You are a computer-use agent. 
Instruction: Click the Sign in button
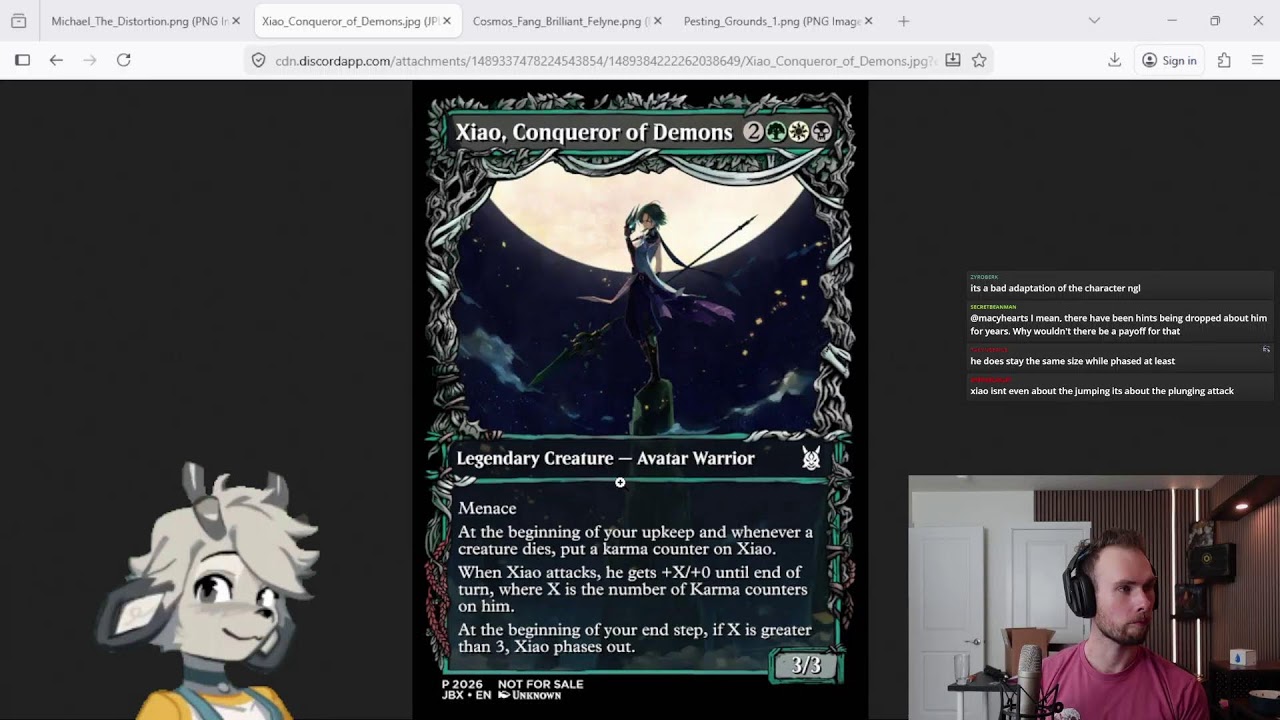(x=1169, y=60)
